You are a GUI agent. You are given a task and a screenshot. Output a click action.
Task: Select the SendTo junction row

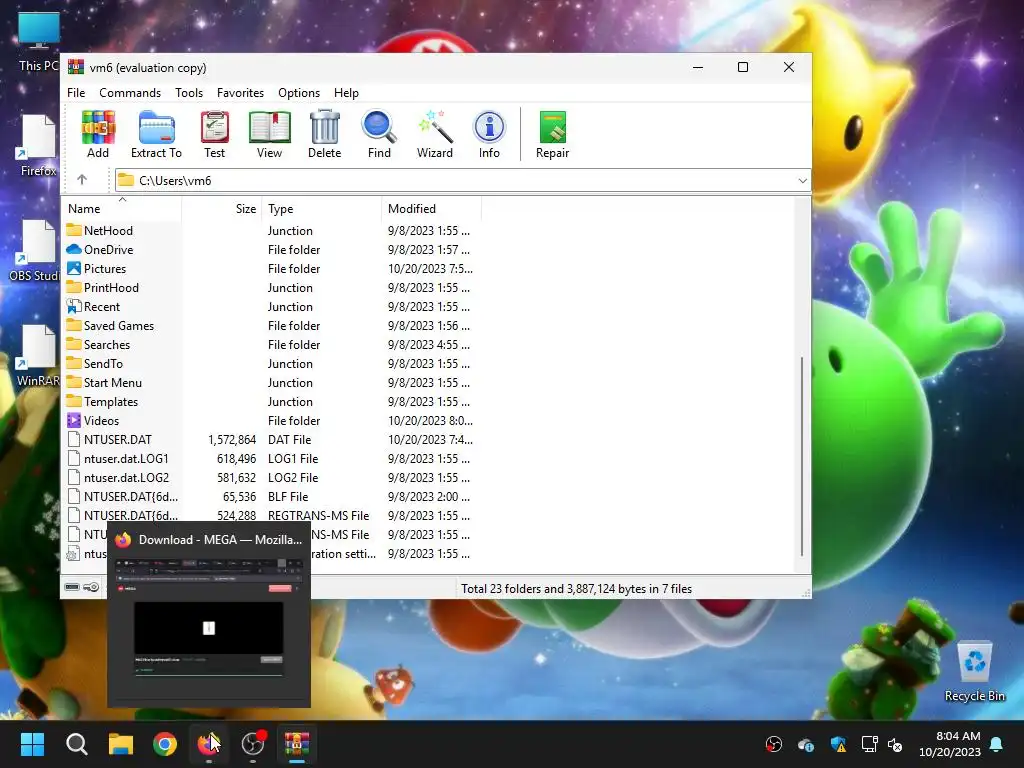click(269, 363)
